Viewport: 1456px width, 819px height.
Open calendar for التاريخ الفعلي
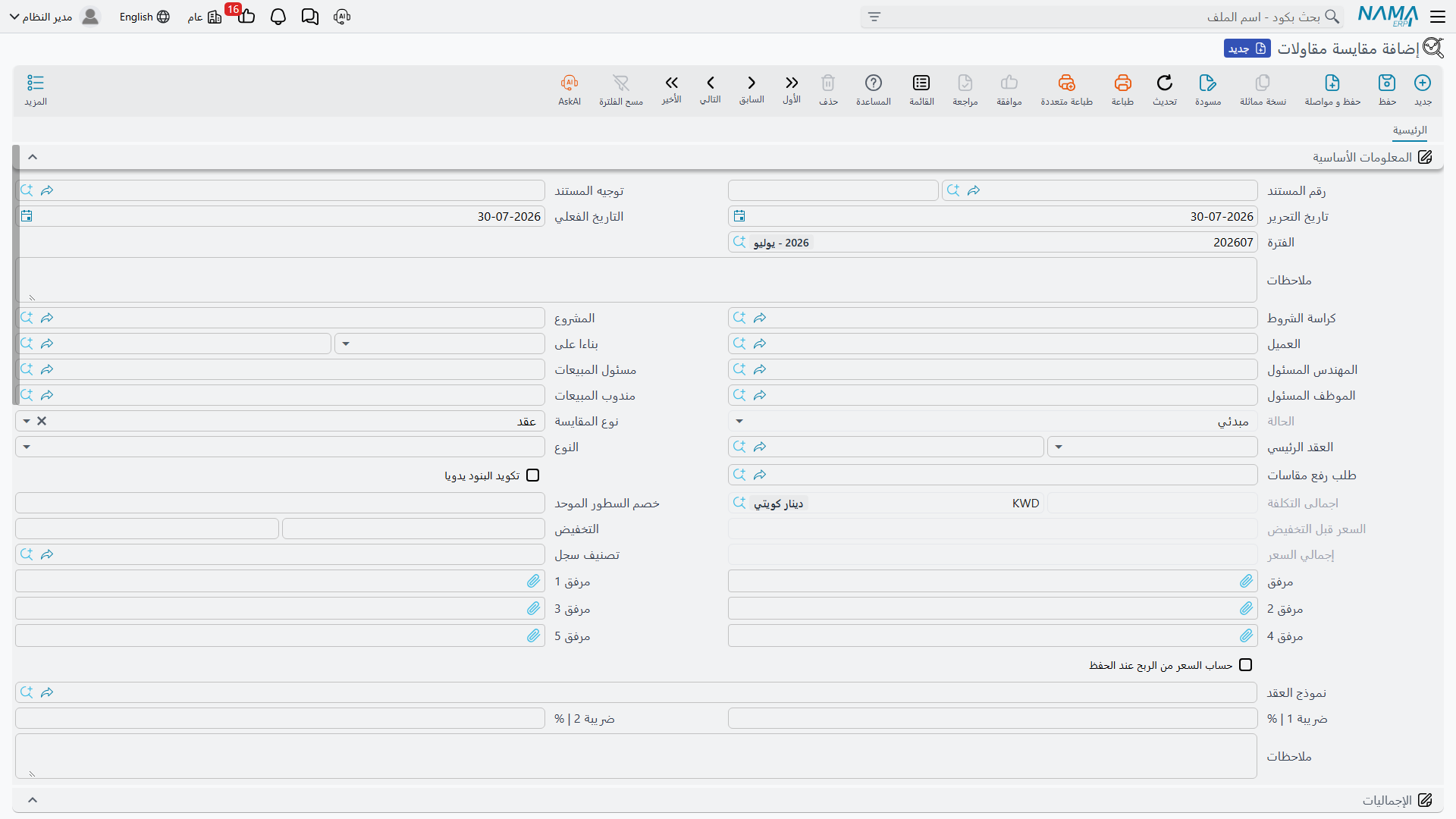27,217
